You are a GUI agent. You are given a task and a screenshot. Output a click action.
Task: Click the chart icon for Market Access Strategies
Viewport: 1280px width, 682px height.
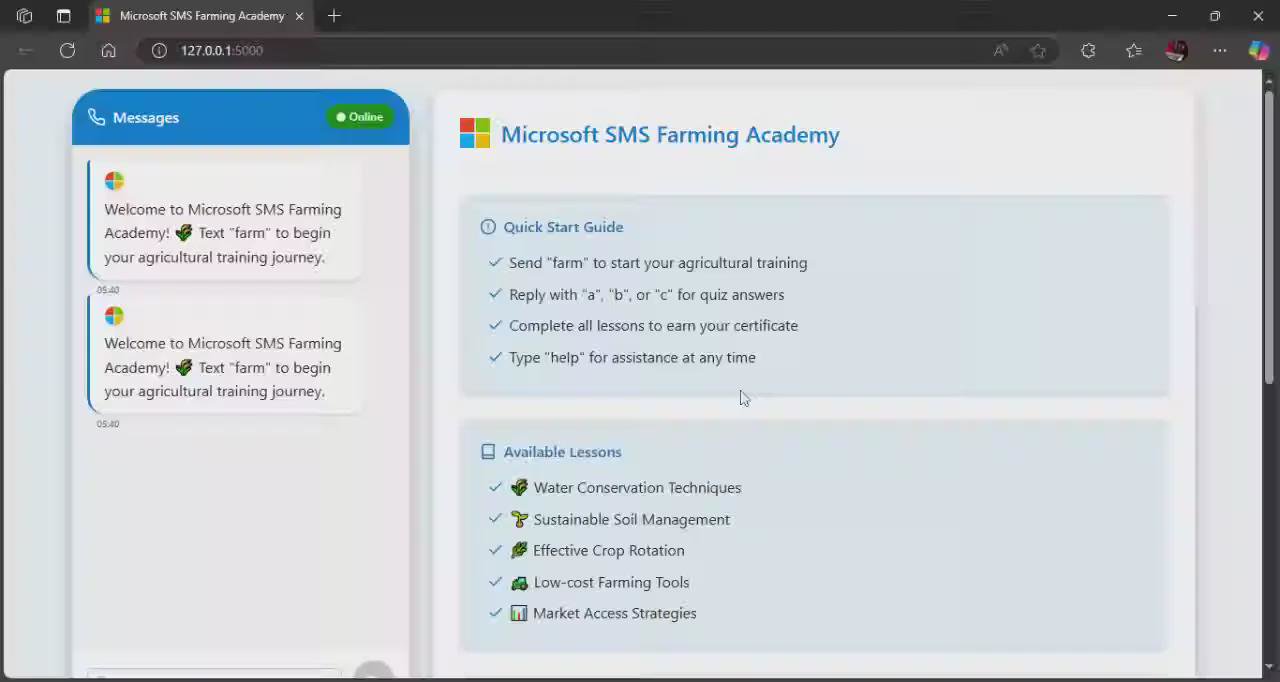(x=519, y=613)
